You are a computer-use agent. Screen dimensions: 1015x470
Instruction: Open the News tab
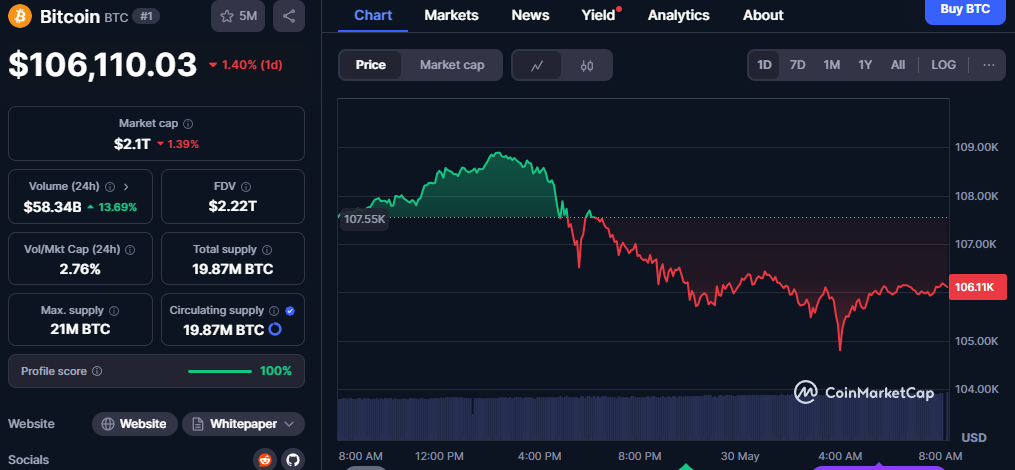point(530,15)
